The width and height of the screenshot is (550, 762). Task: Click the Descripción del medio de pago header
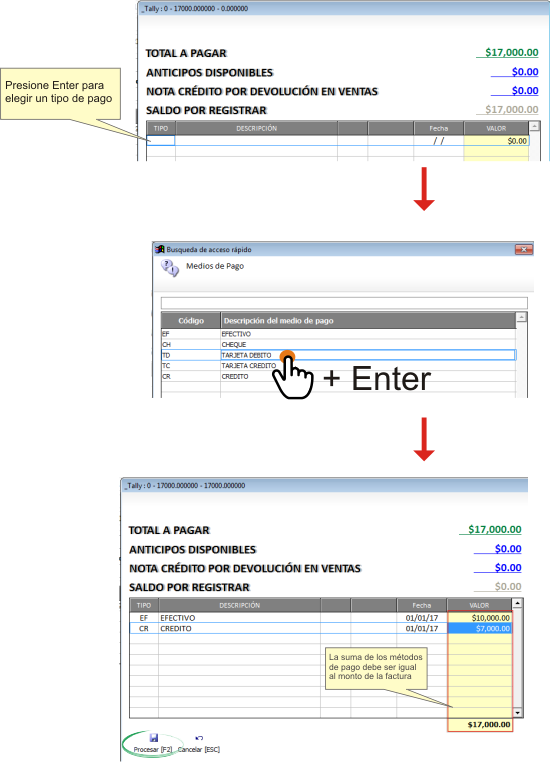tap(368, 321)
